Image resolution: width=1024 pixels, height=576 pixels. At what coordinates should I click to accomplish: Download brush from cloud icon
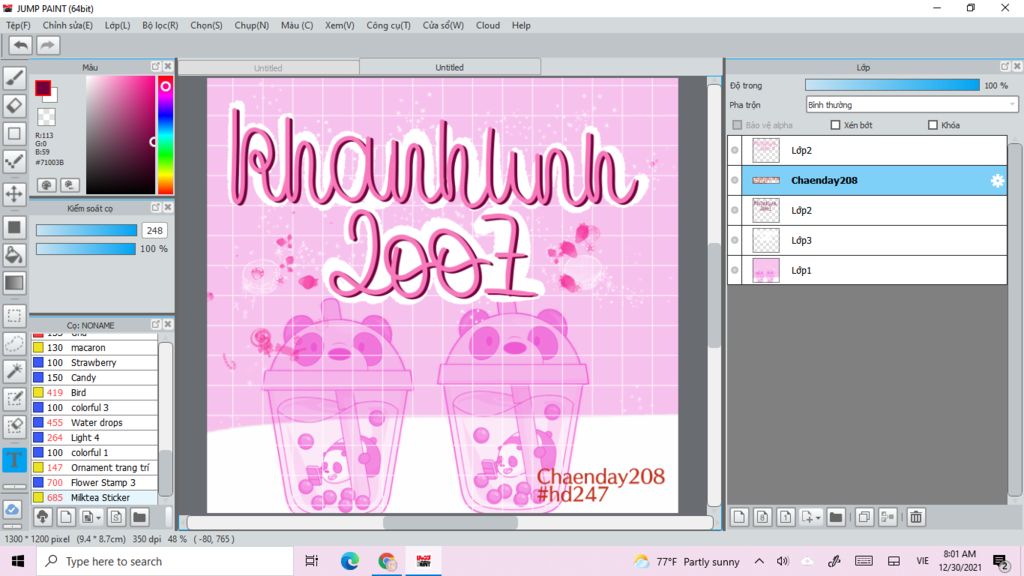pyautogui.click(x=42, y=517)
